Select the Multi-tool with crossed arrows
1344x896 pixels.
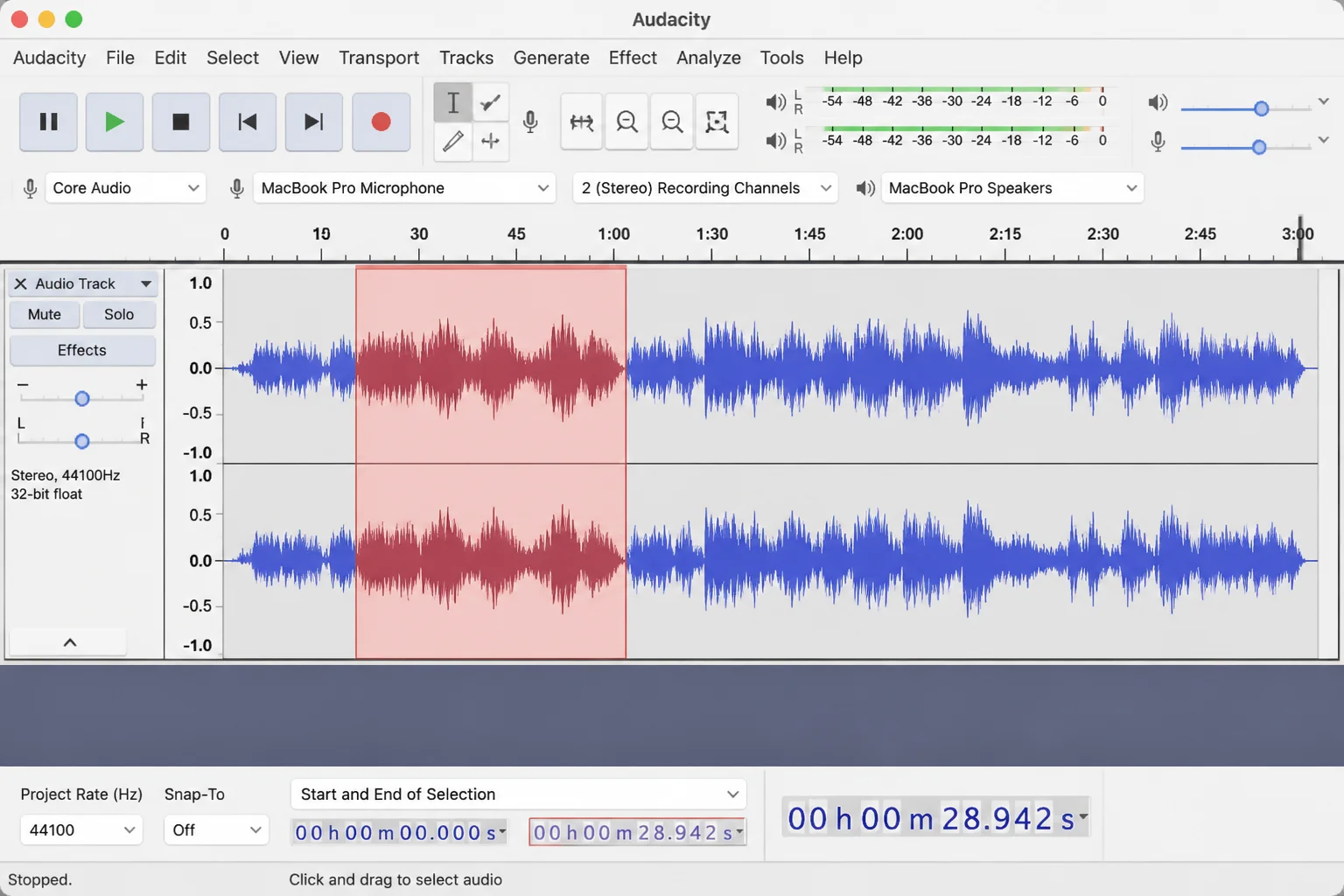coord(491,141)
